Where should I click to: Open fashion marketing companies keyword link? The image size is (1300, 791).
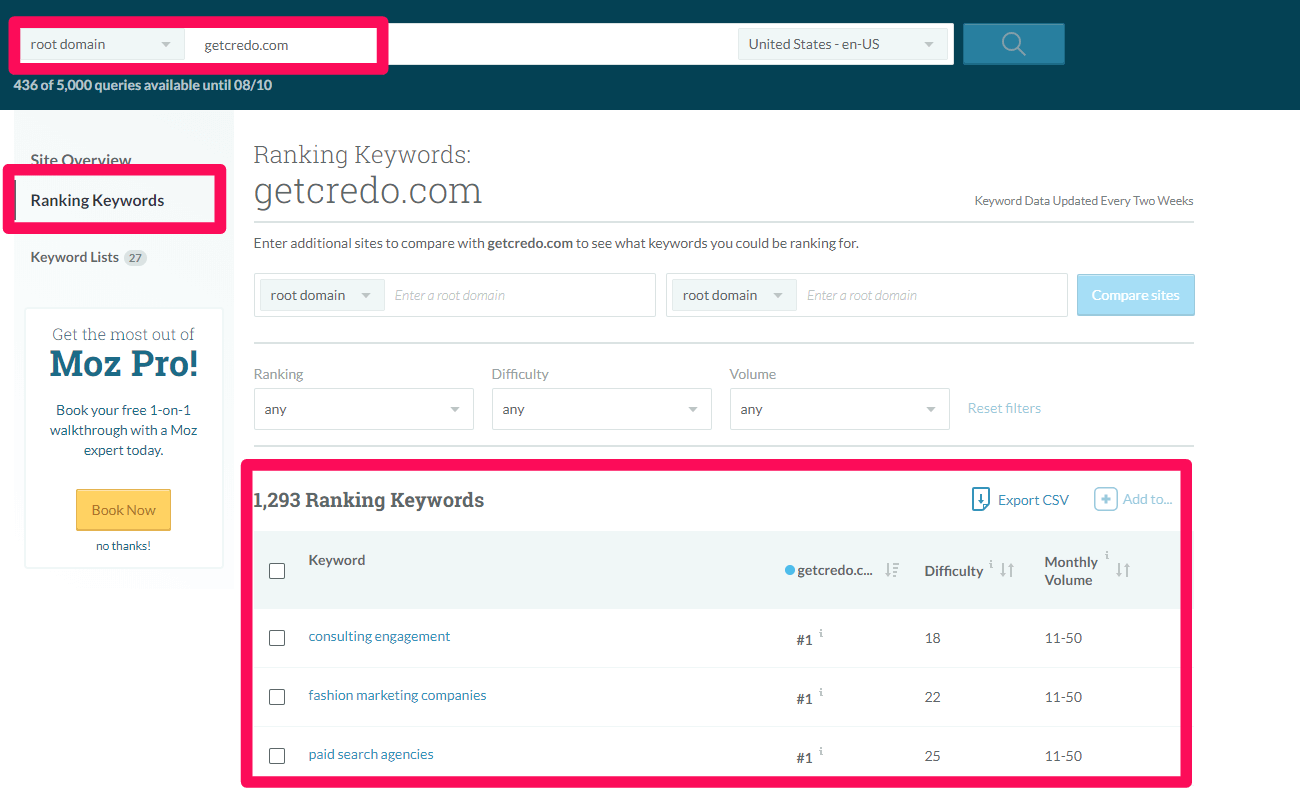click(x=397, y=695)
